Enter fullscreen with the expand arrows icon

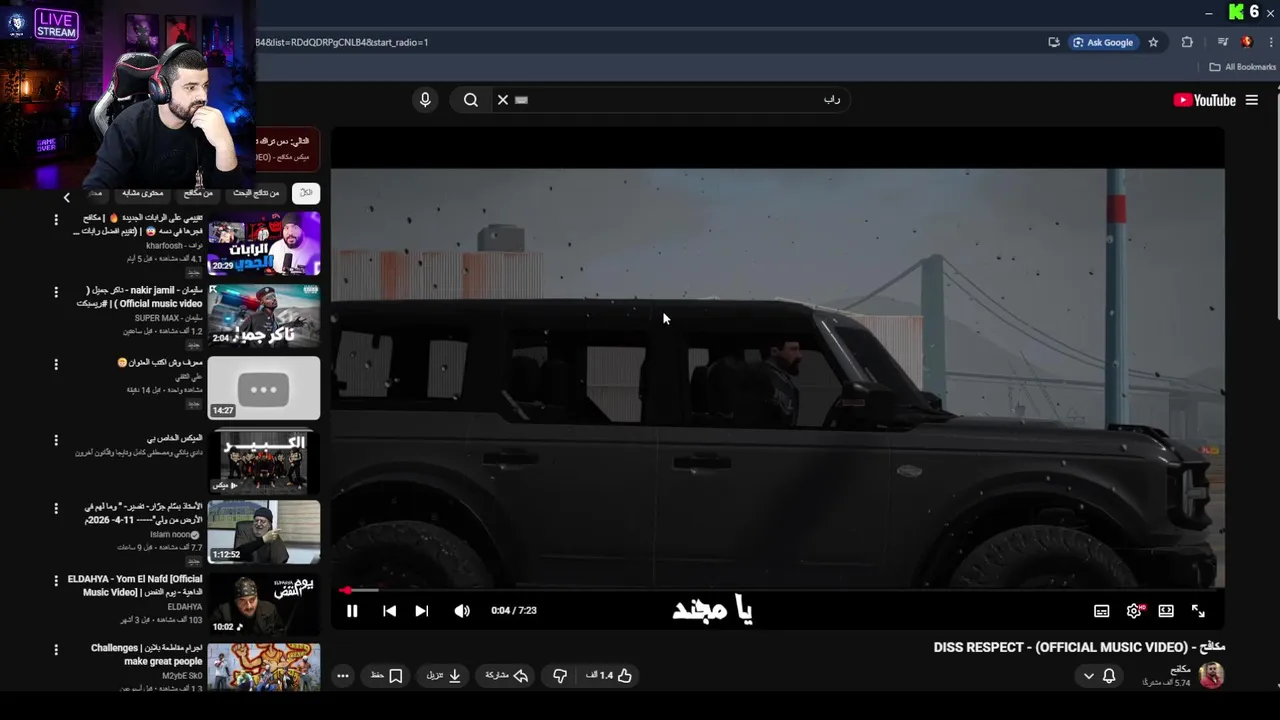pos(1198,611)
